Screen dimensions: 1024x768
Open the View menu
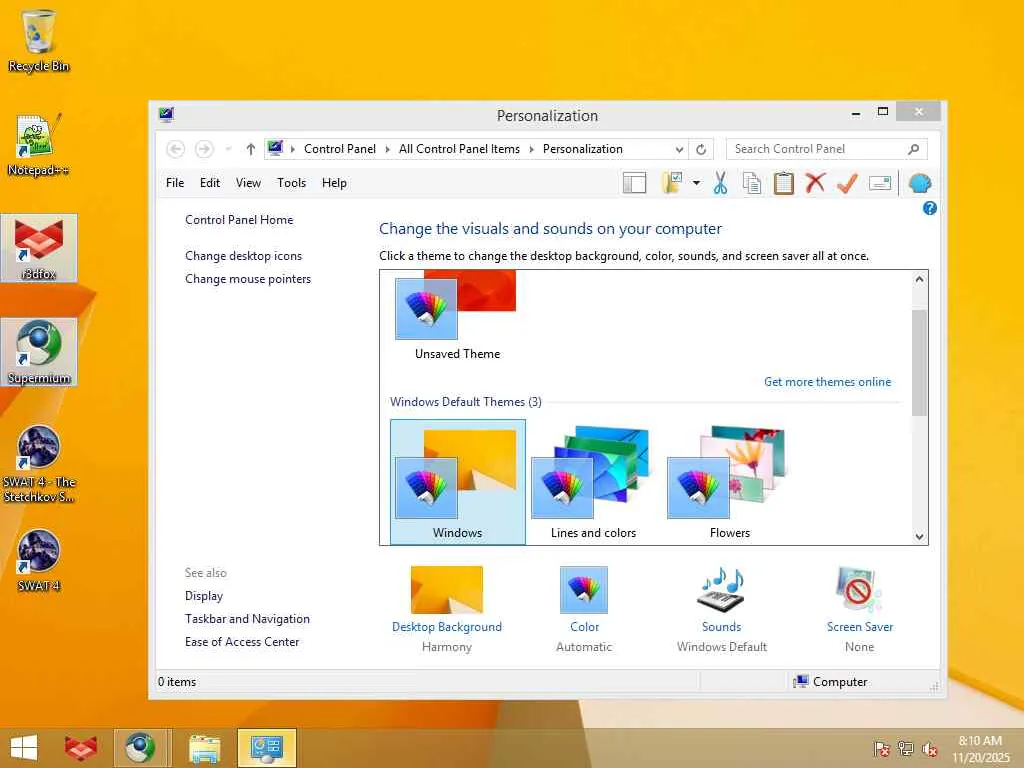click(x=248, y=183)
